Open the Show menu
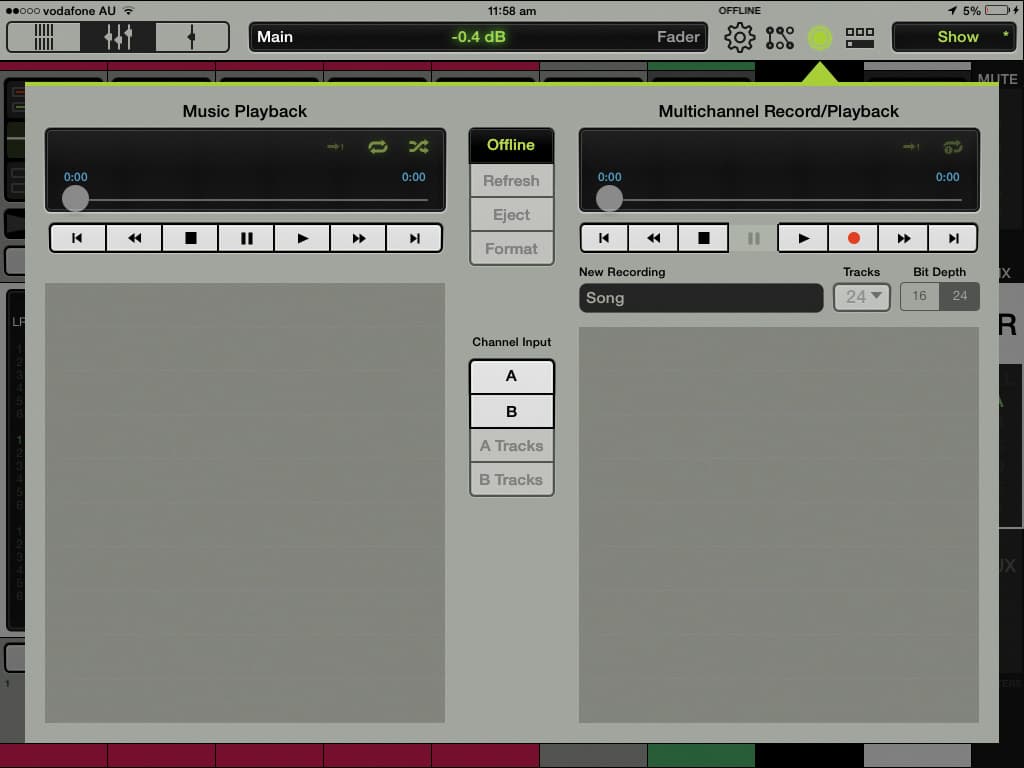Screen dimensions: 1024x768 (954, 37)
